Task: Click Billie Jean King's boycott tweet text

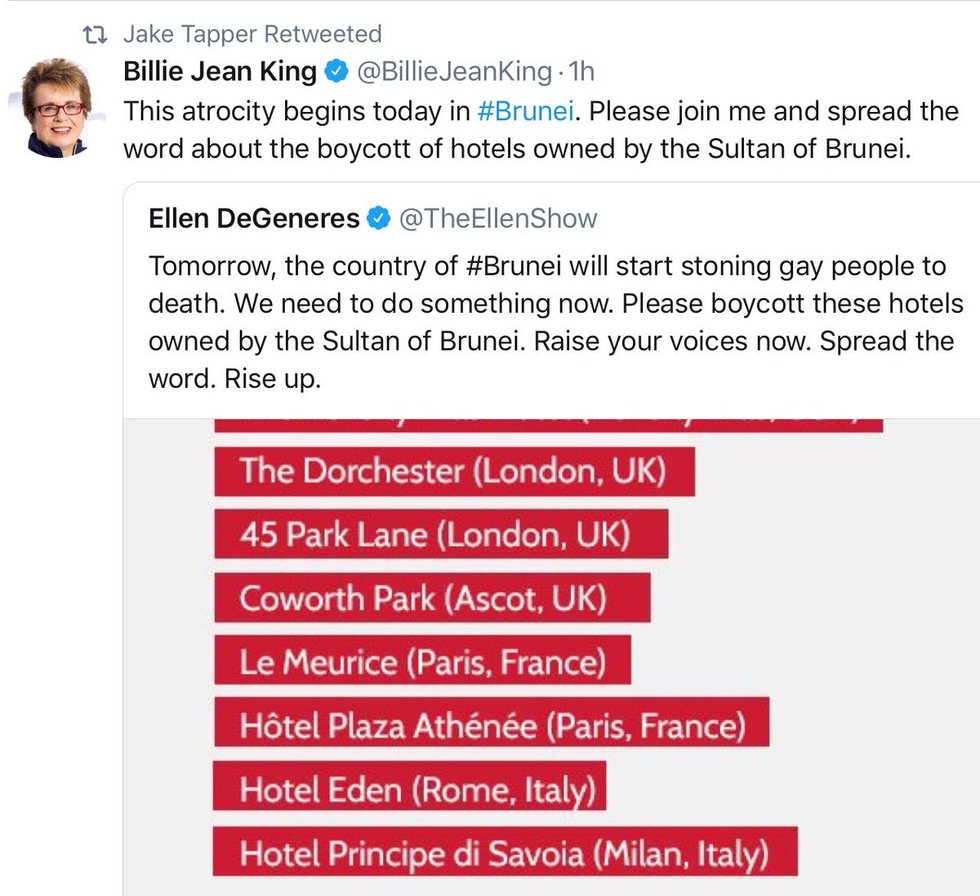Action: (x=541, y=129)
